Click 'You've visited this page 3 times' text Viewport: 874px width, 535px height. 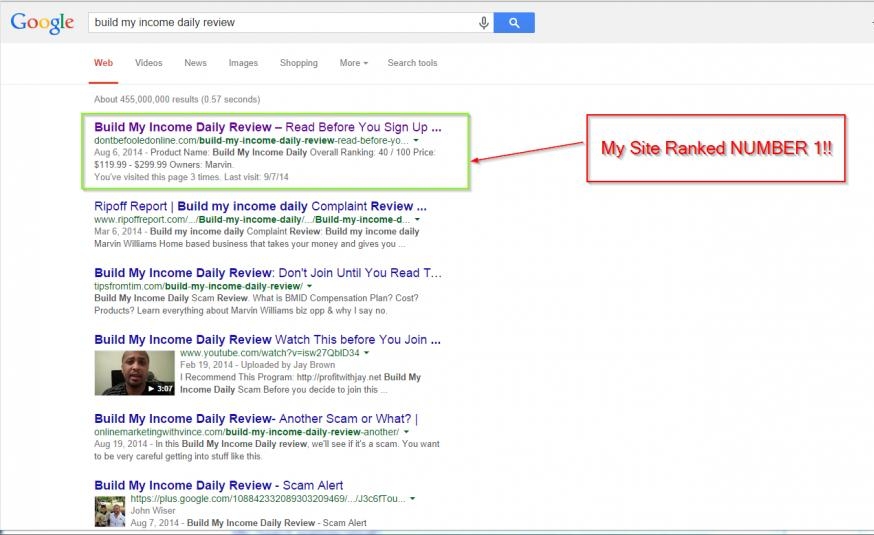tap(191, 177)
